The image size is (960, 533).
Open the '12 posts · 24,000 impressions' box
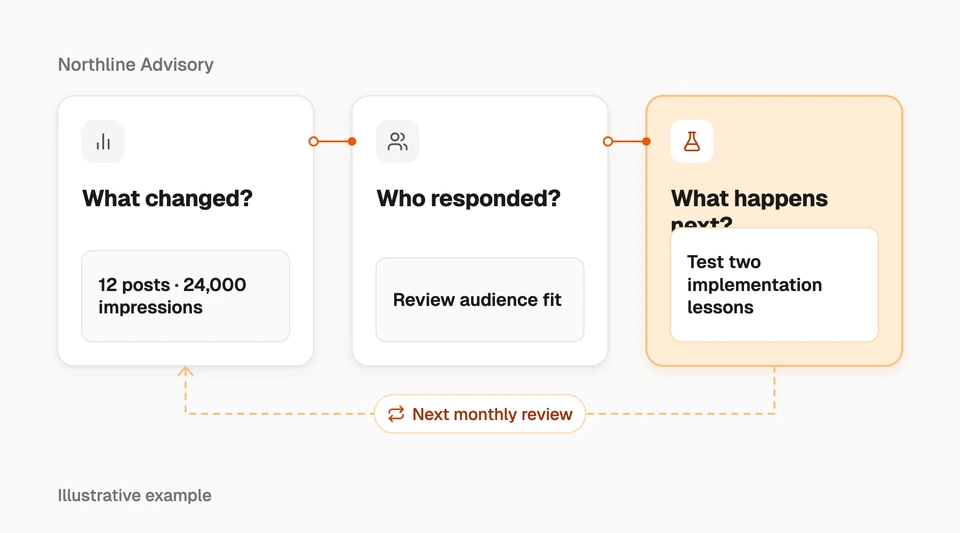[x=186, y=296]
